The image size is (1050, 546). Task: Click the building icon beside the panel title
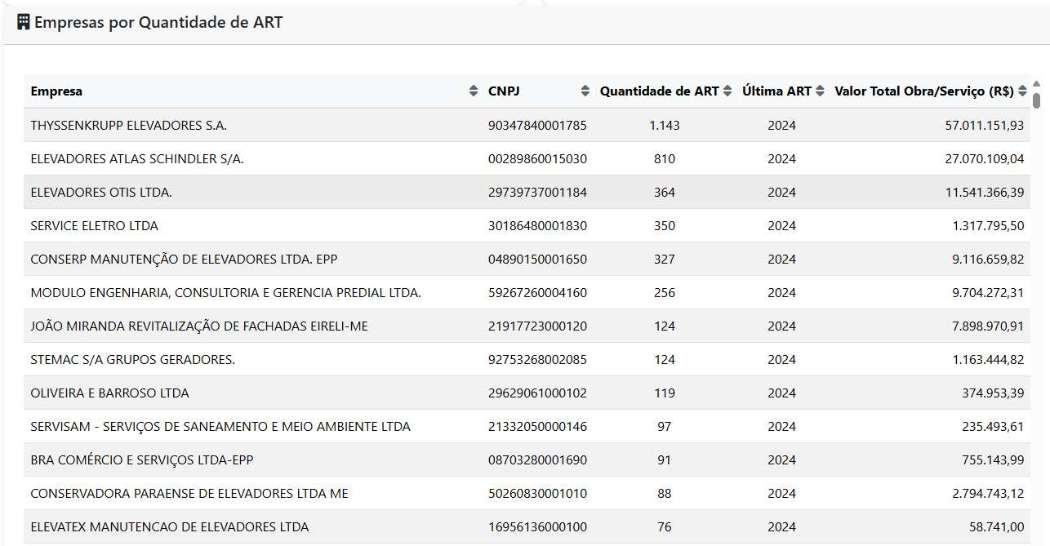tap(23, 22)
